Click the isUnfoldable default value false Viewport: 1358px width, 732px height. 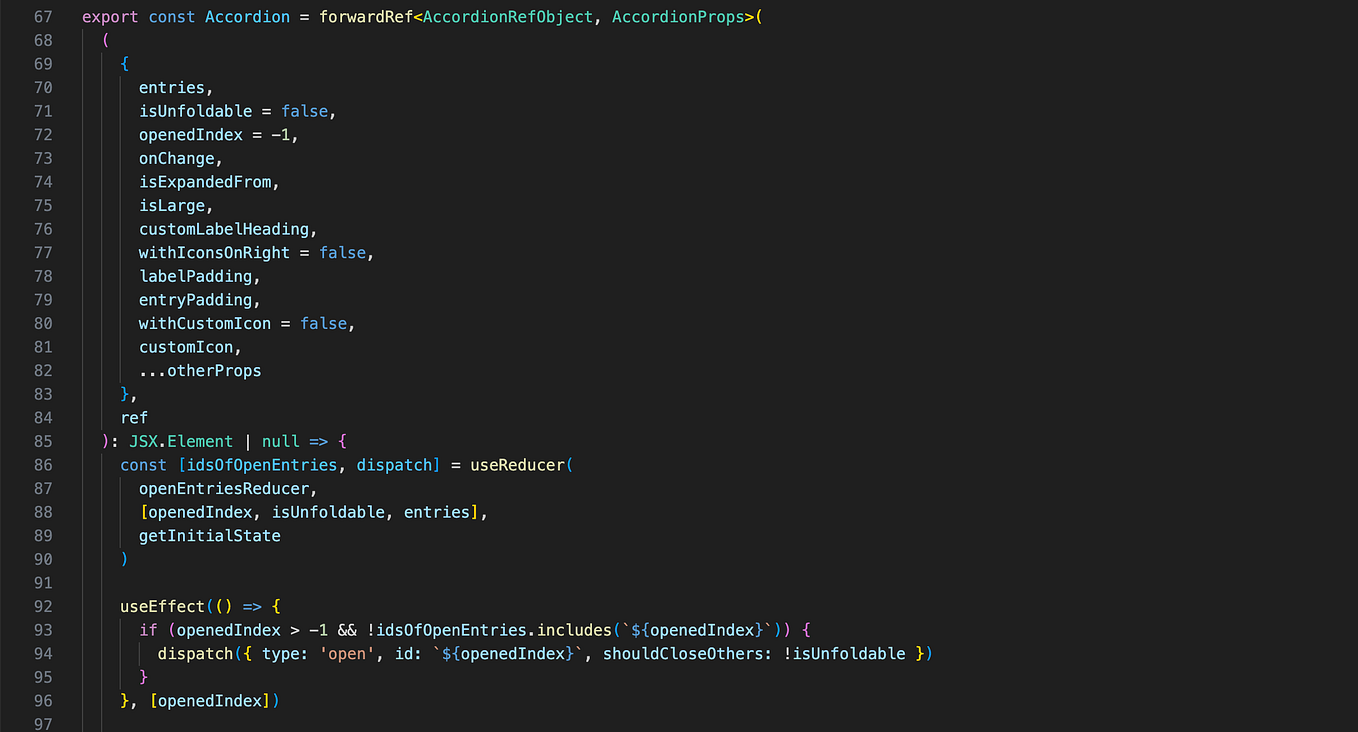coord(303,111)
